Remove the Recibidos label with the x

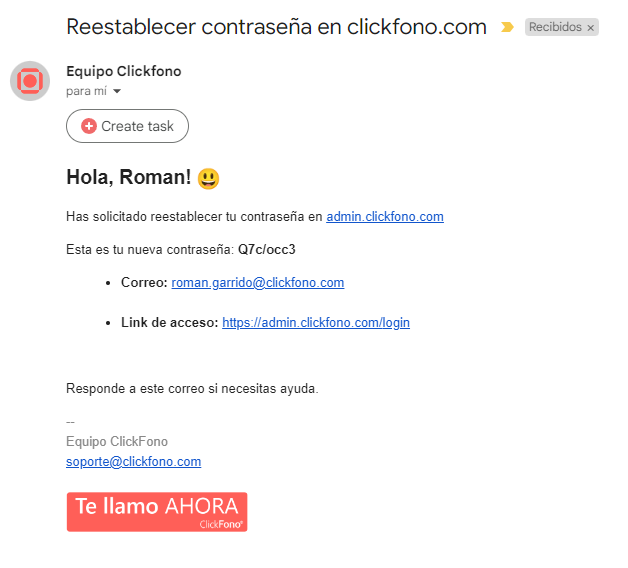pos(590,28)
